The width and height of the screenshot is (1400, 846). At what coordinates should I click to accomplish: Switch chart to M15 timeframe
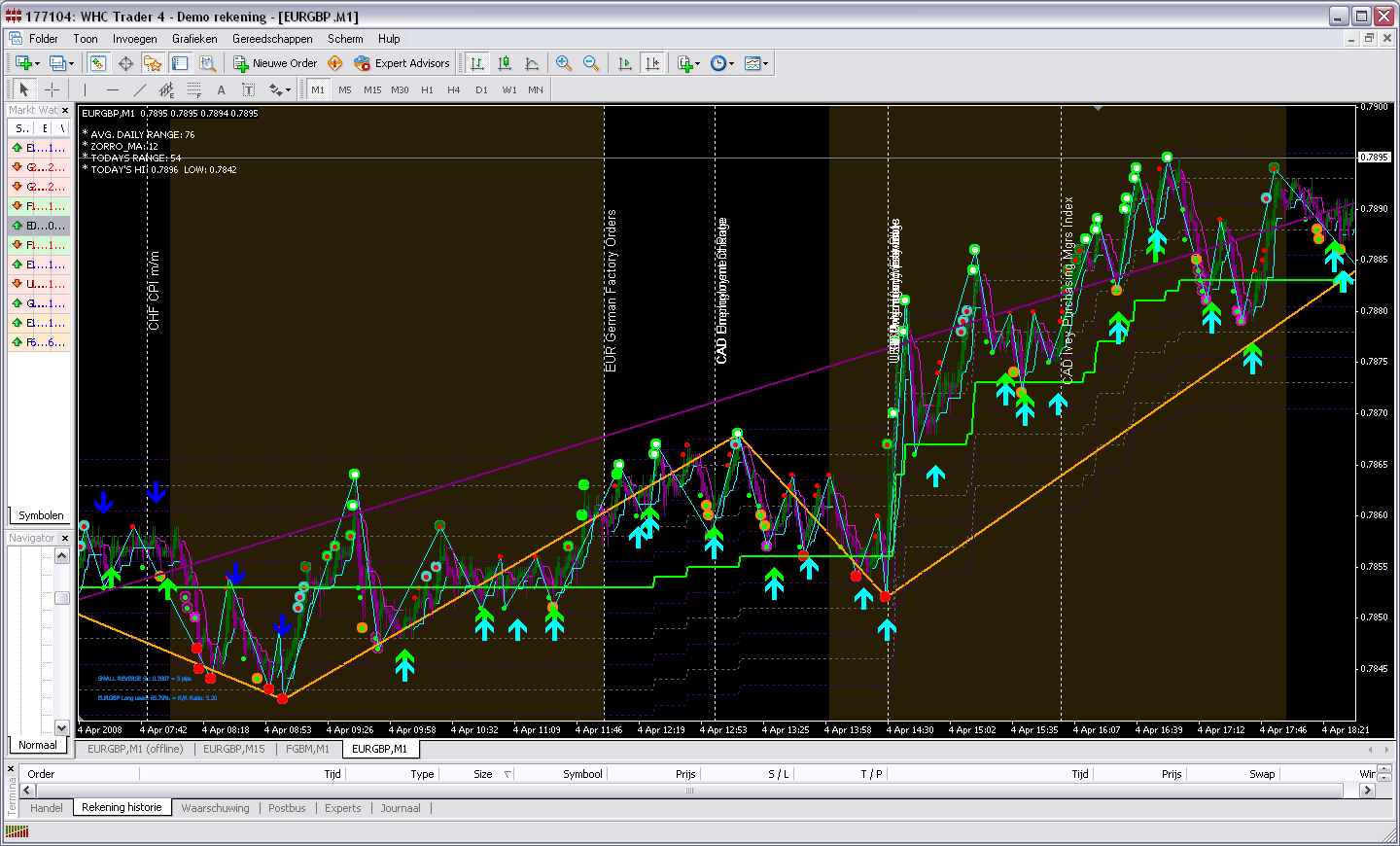pos(372,89)
